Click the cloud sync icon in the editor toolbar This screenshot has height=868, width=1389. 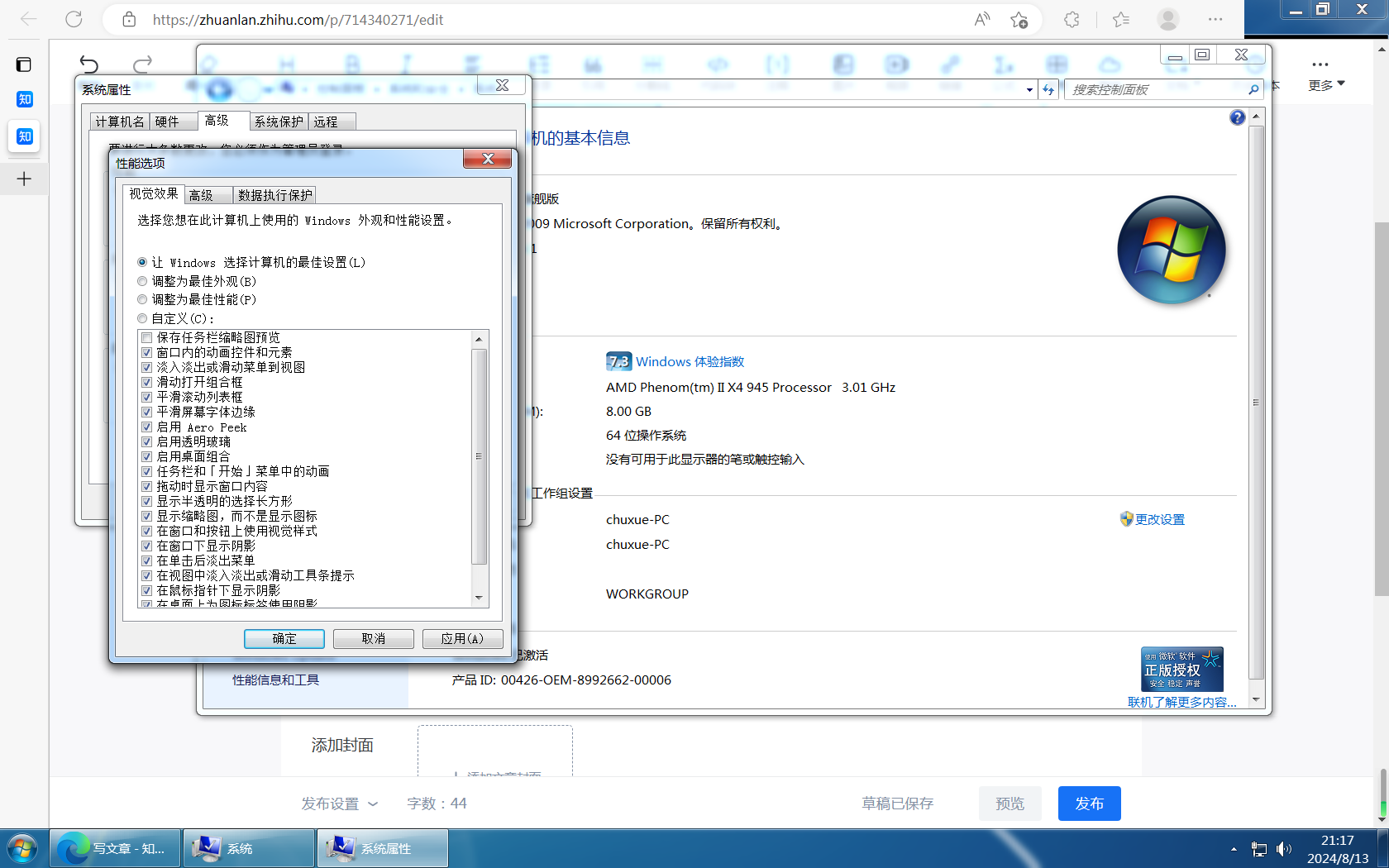tap(1110, 65)
